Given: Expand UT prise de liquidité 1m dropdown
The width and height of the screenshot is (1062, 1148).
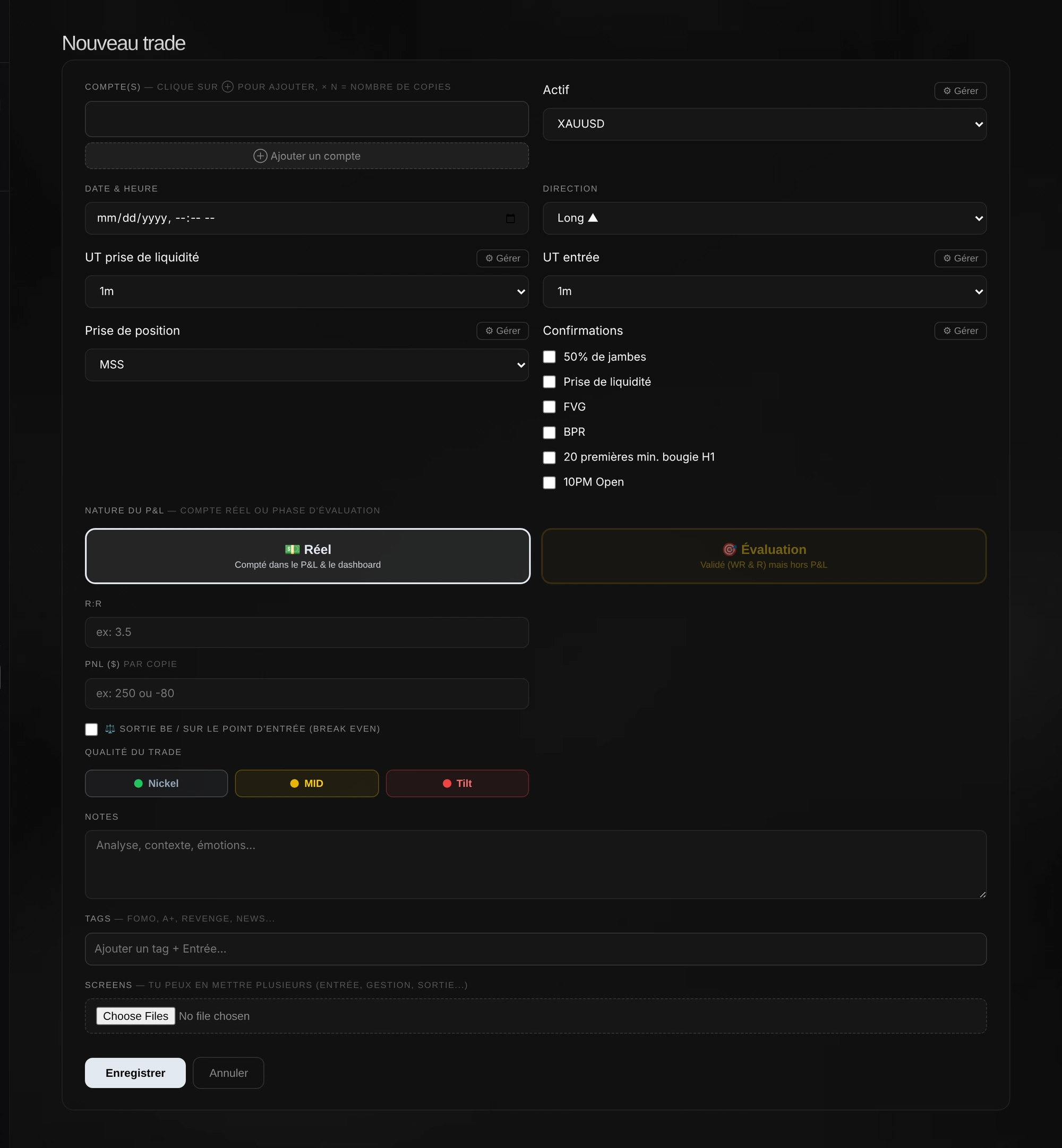Looking at the screenshot, I should click(x=307, y=292).
